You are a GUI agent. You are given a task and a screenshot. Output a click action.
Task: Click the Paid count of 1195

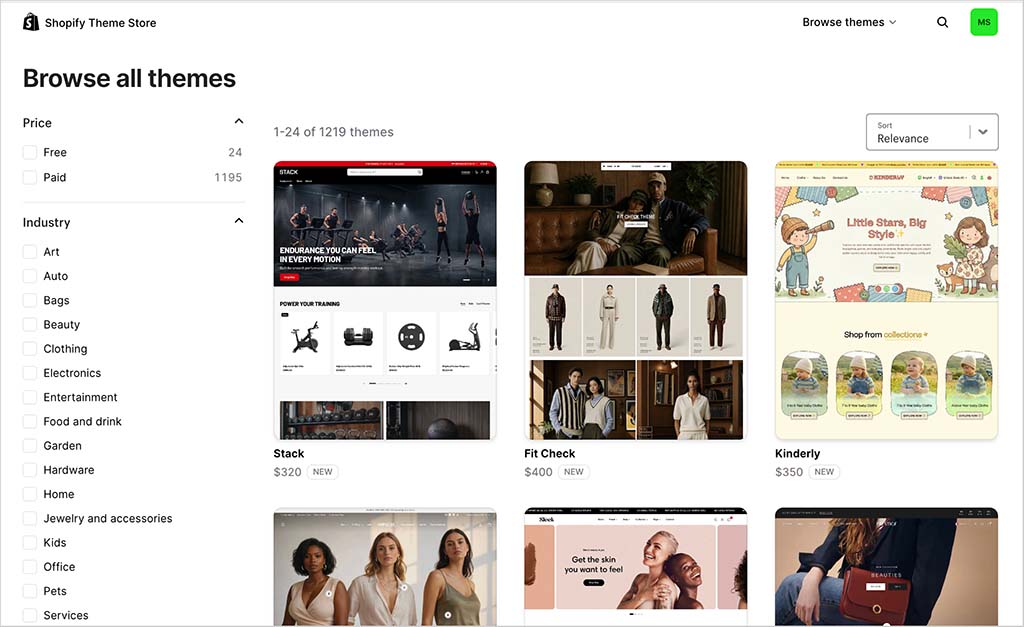(228, 177)
